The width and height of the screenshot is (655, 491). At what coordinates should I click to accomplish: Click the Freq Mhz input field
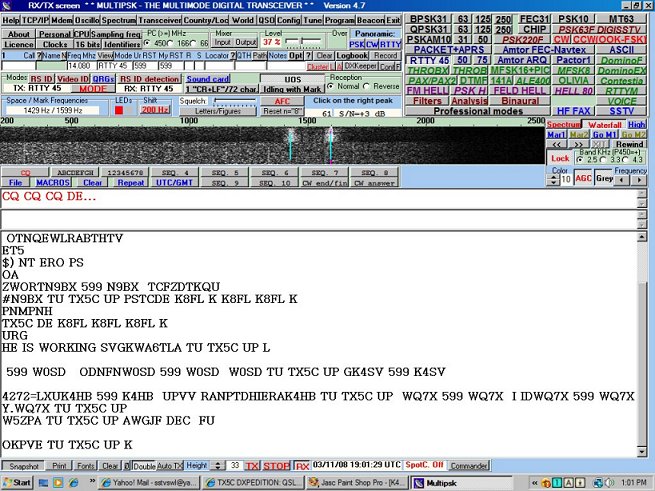coord(81,66)
